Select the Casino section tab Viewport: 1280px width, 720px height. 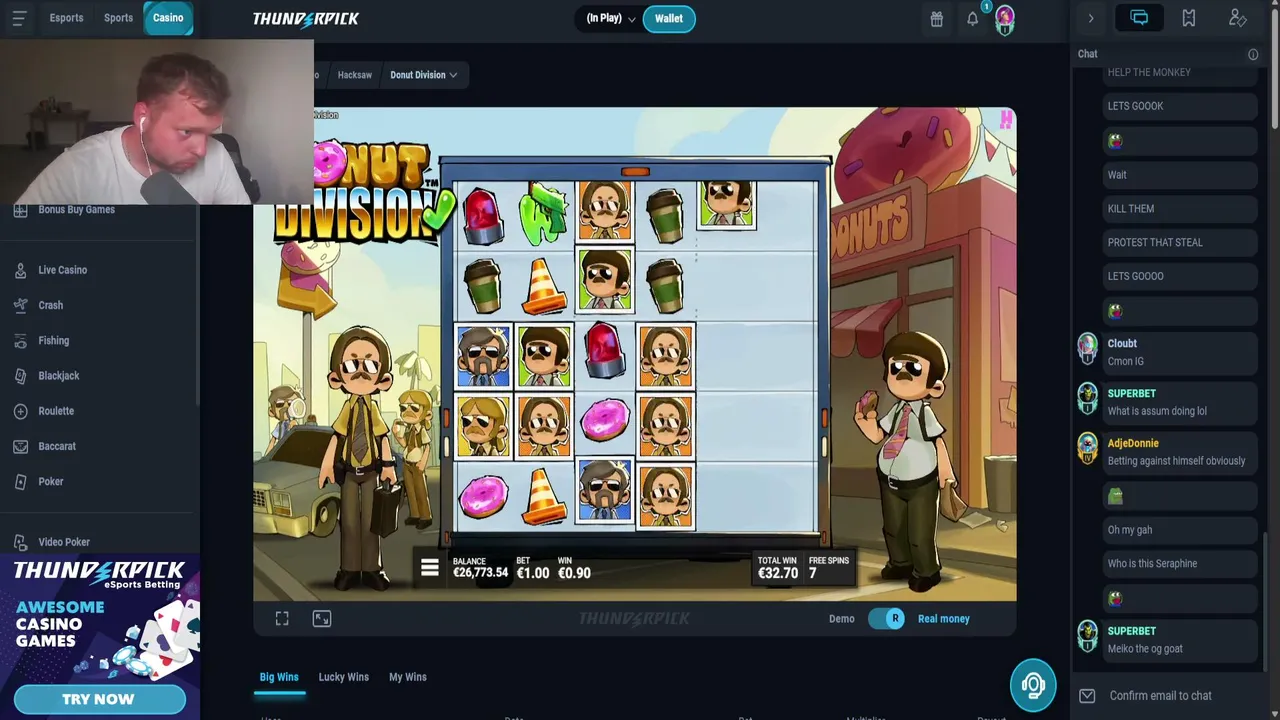(168, 18)
